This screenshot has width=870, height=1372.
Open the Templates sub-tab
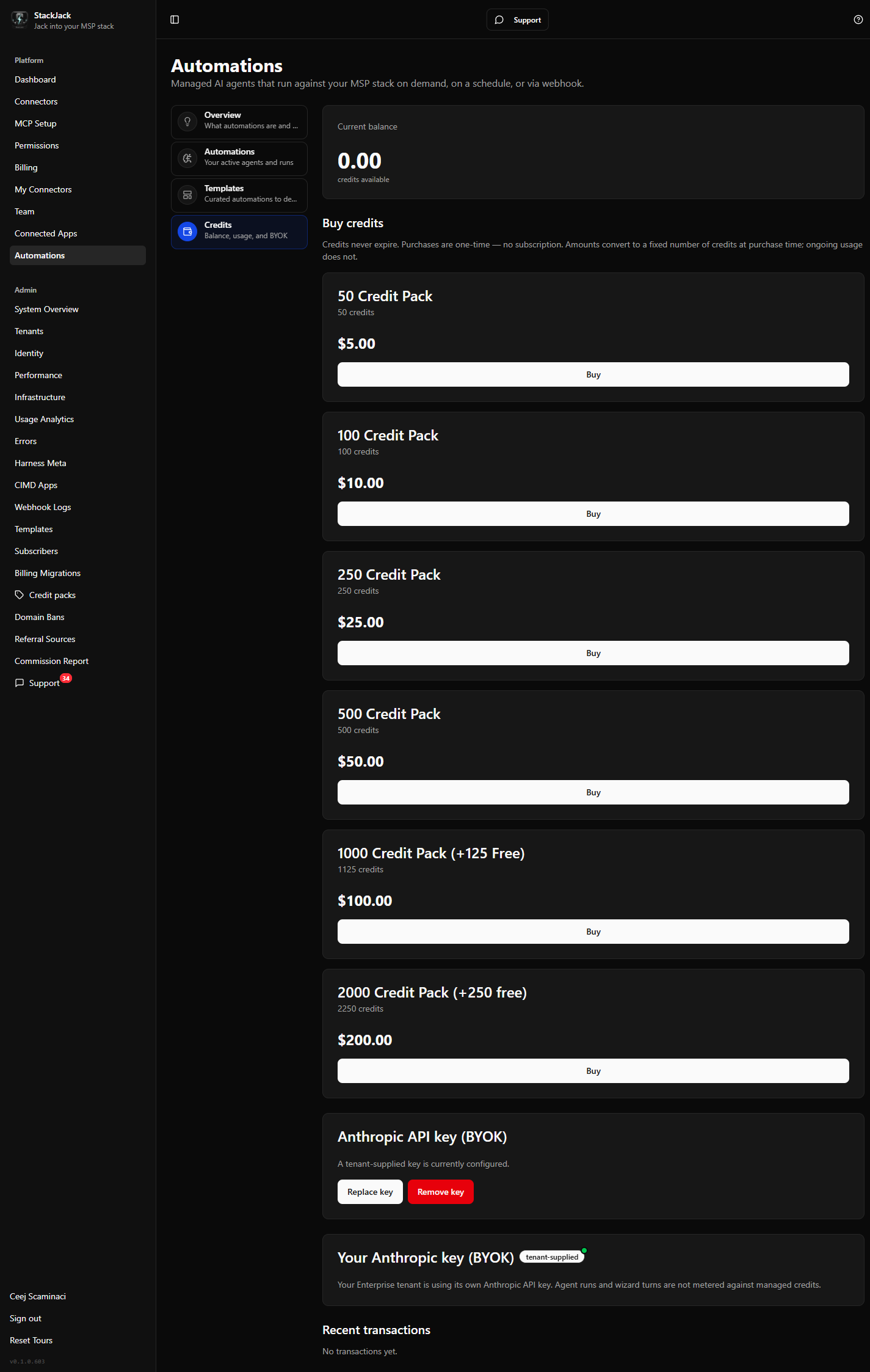coord(239,195)
